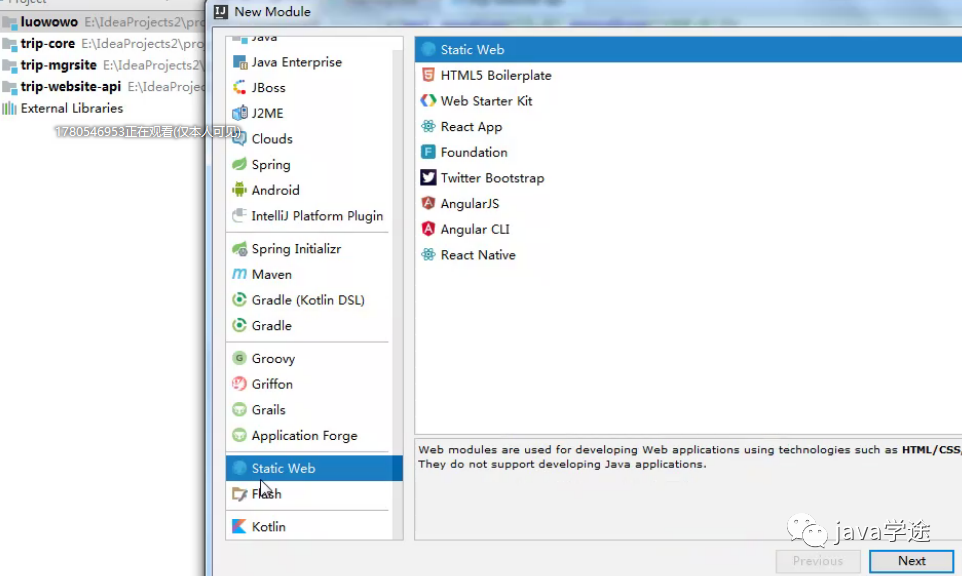
Task: Click the Twitter Bootstrap bird icon
Action: [428, 178]
